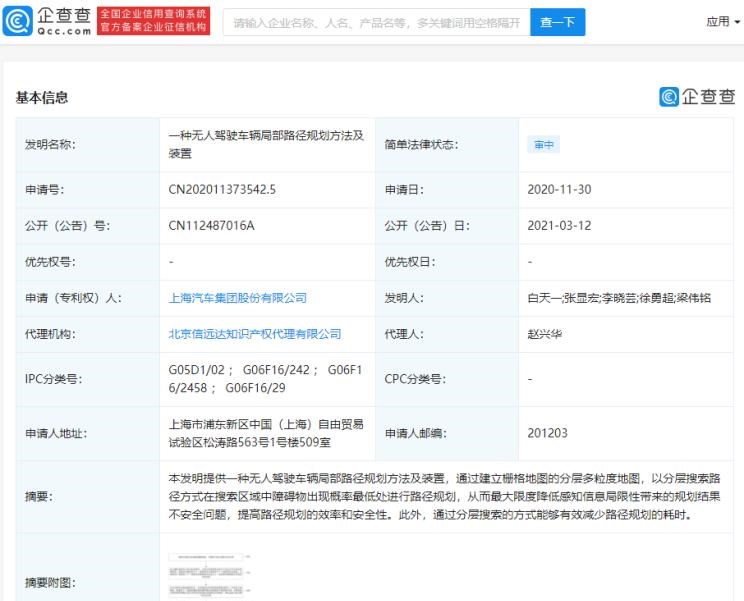Select application number CN202011373542.5
This screenshot has height=601, width=744.
coord(222,190)
